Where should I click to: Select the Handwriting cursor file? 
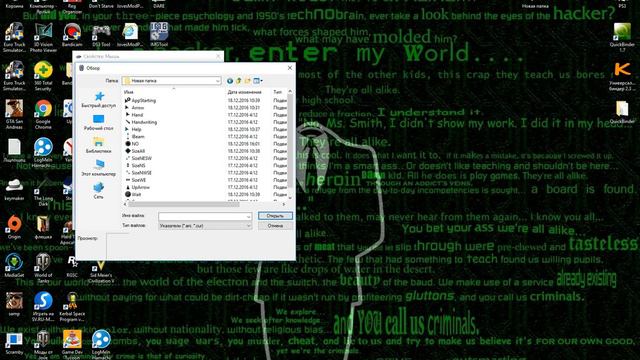point(141,122)
